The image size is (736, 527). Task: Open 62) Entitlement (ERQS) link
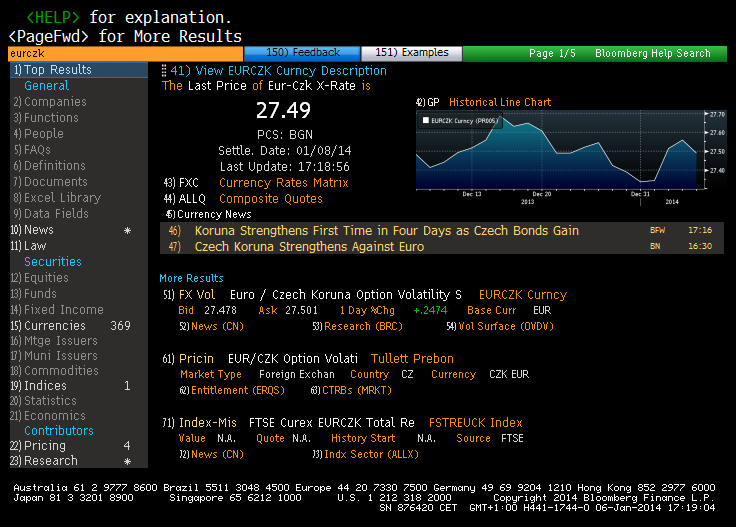232,390
